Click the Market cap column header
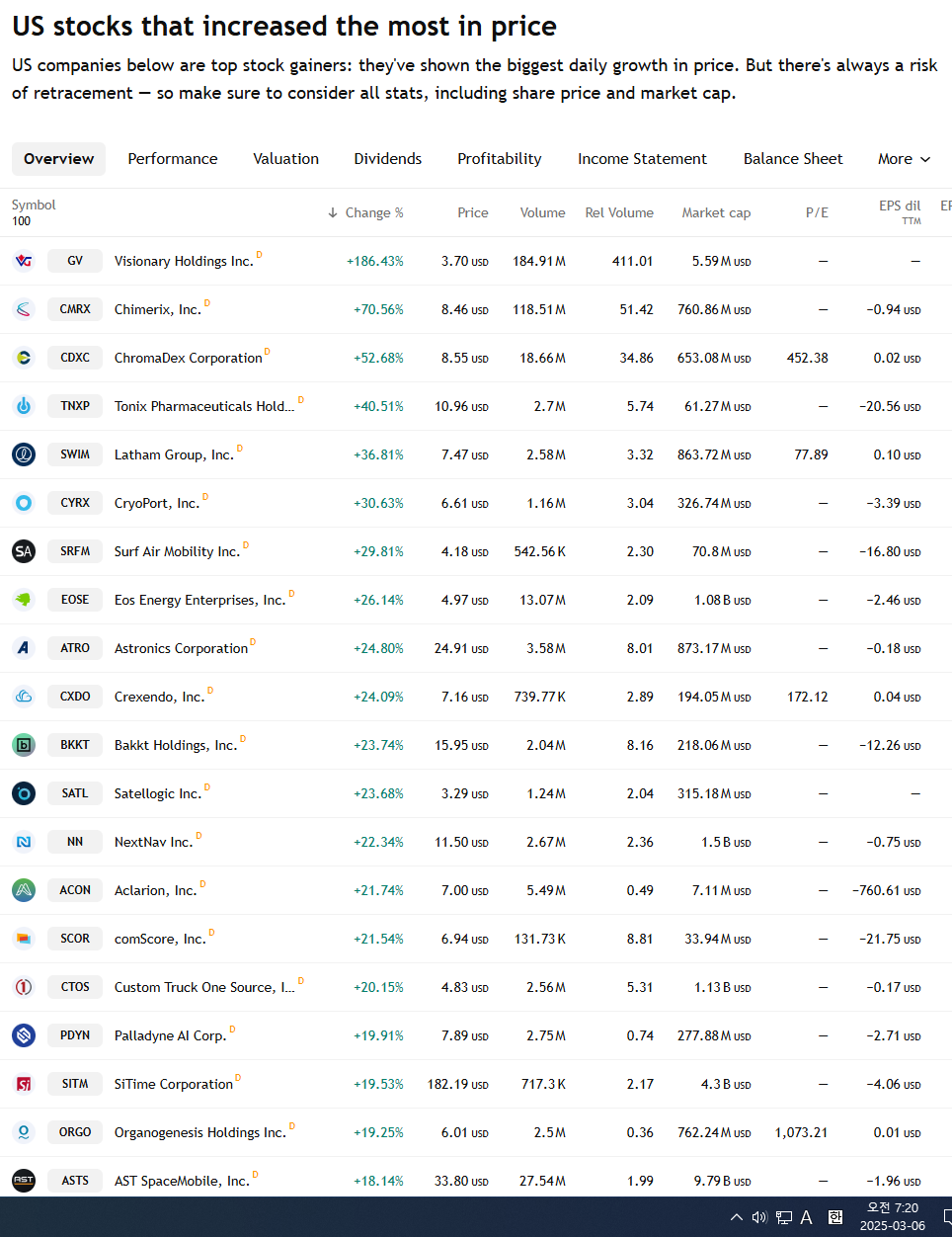952x1237 pixels. coord(716,212)
